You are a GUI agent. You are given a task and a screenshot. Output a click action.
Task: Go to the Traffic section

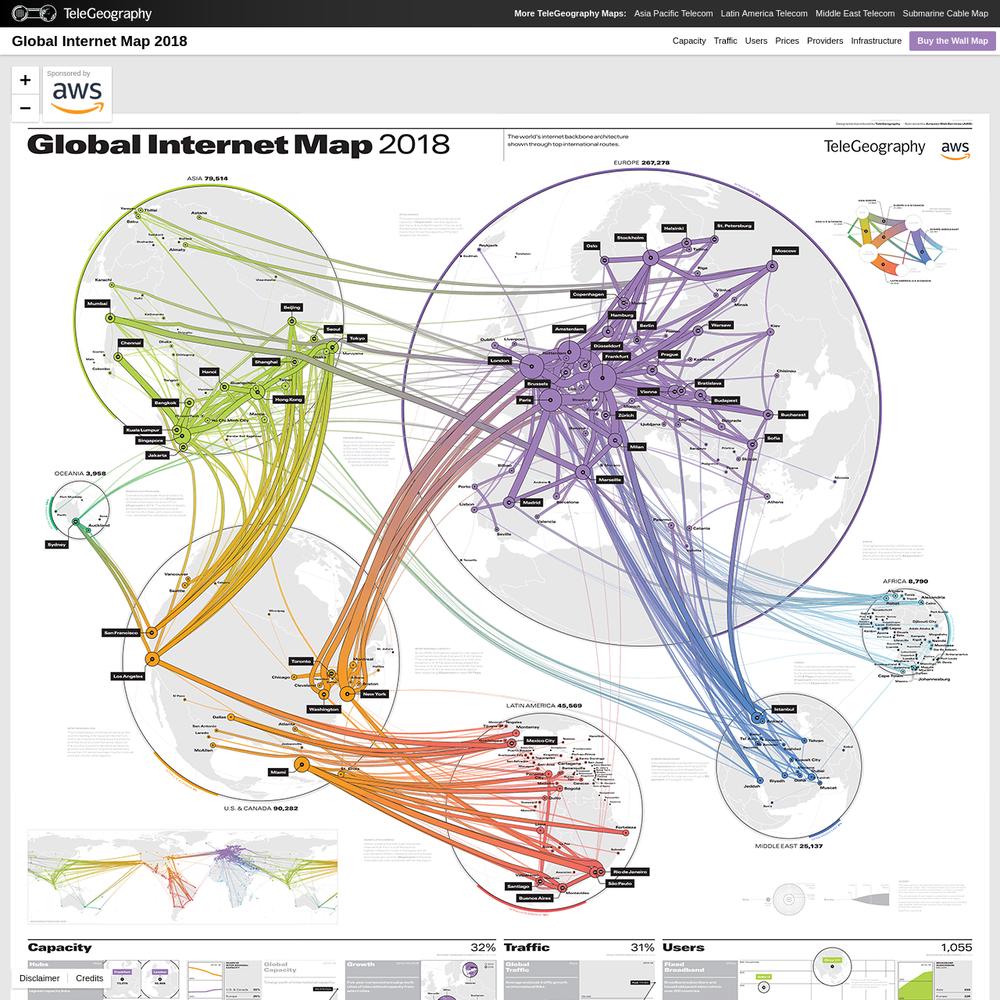pos(725,41)
